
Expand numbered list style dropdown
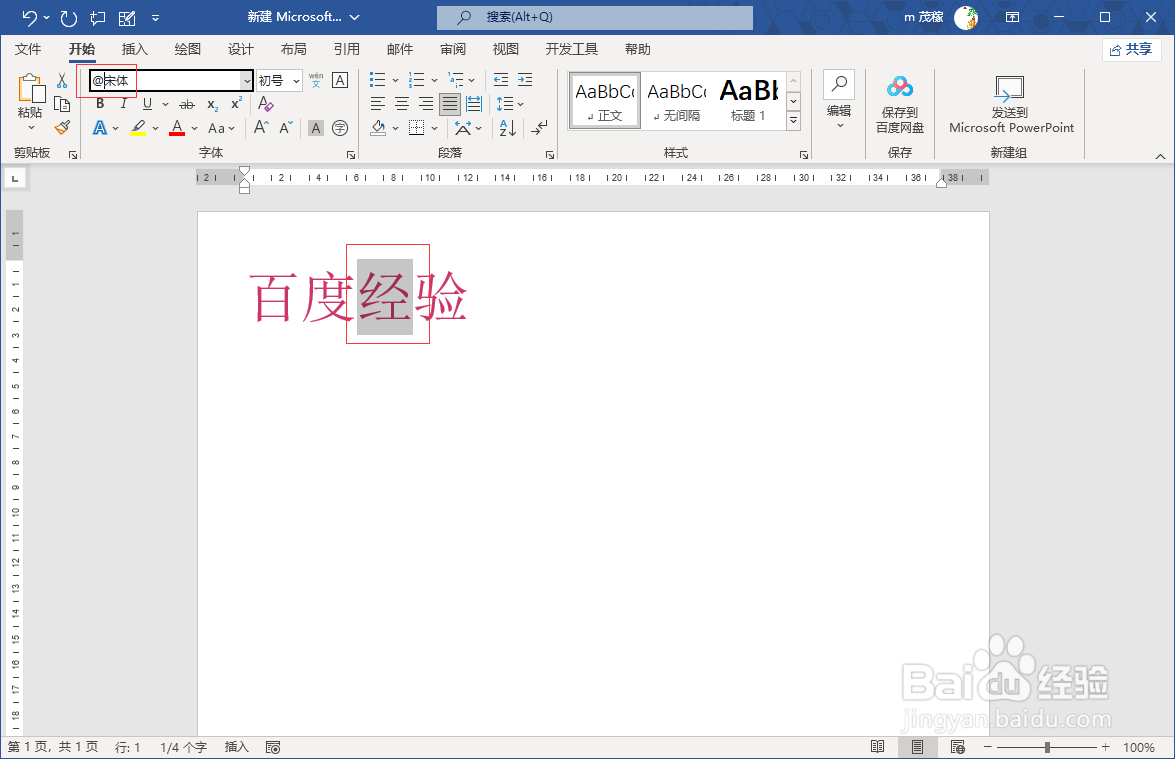[x=435, y=80]
